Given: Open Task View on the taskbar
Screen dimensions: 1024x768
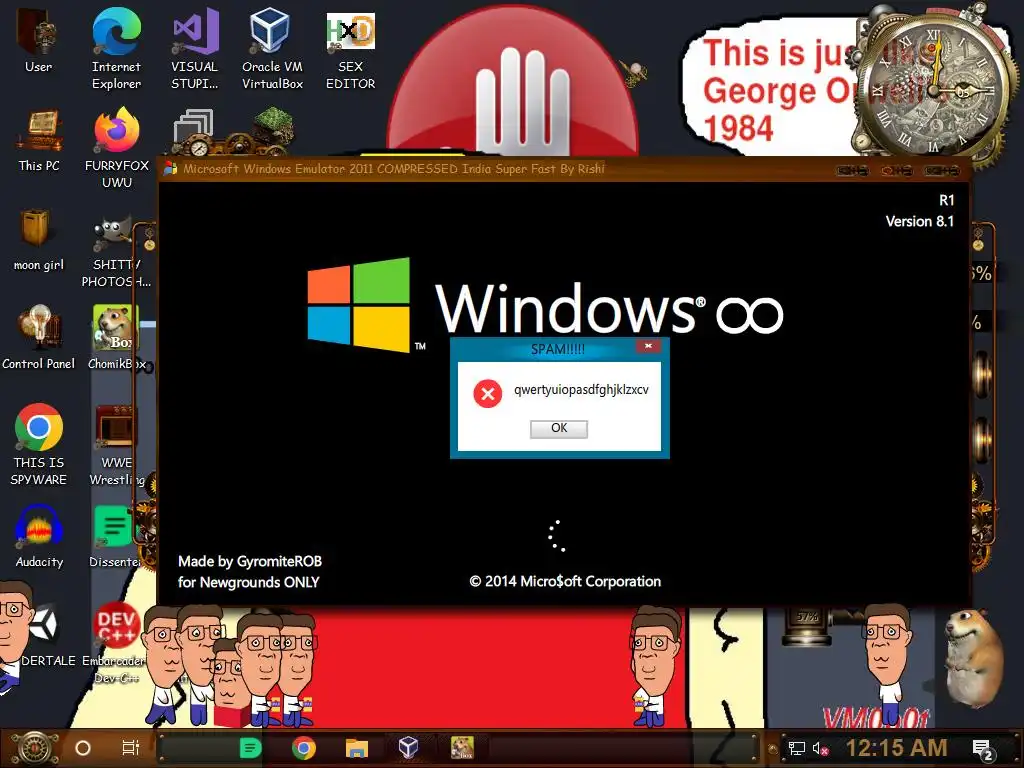Looking at the screenshot, I should pyautogui.click(x=131, y=748).
